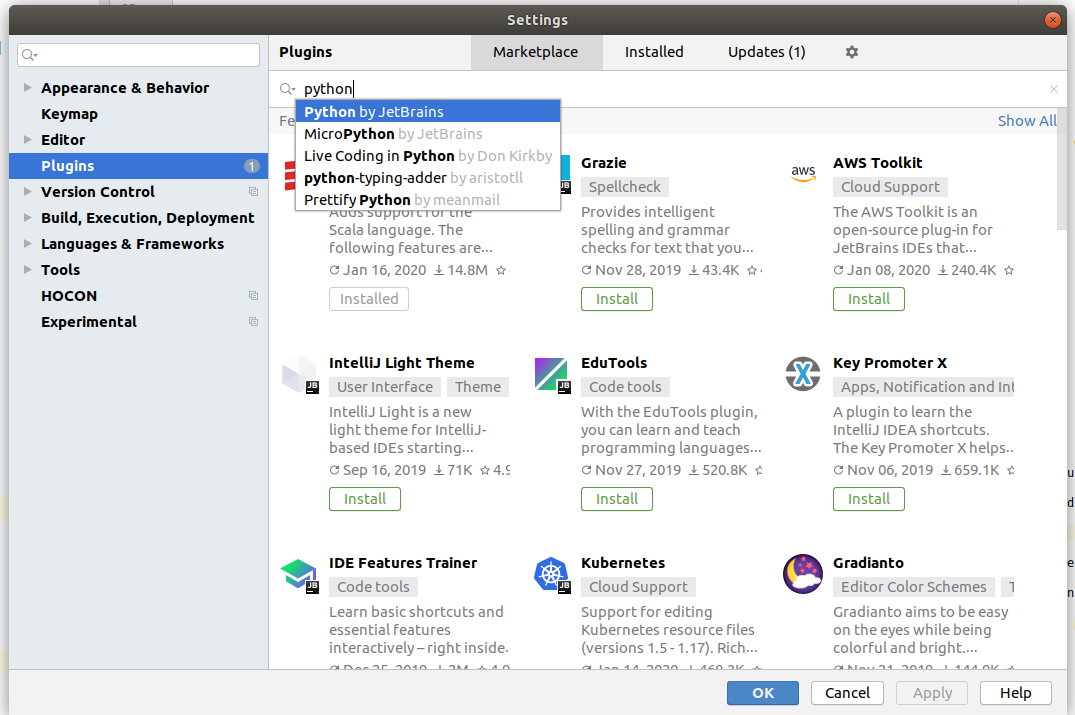Click the IDE Features Trainer plugin icon
This screenshot has width=1075, height=715.
click(300, 574)
